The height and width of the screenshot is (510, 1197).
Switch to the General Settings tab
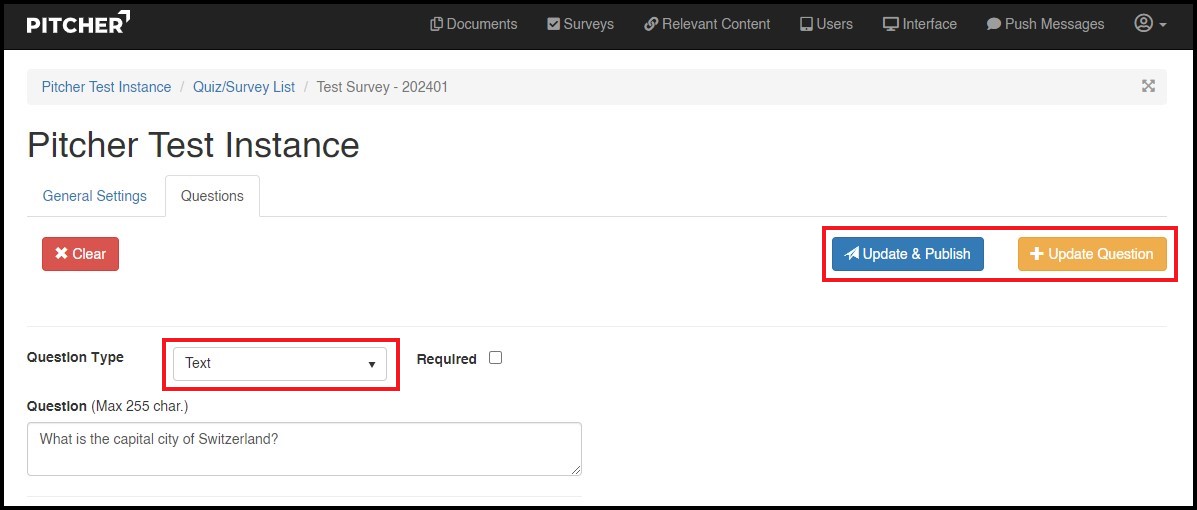[95, 196]
